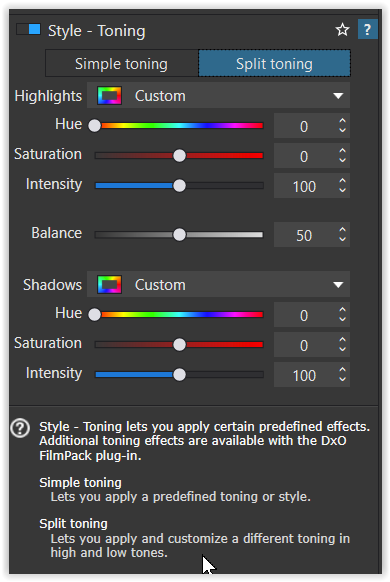Switch to the Simple toning tab

pyautogui.click(x=122, y=63)
